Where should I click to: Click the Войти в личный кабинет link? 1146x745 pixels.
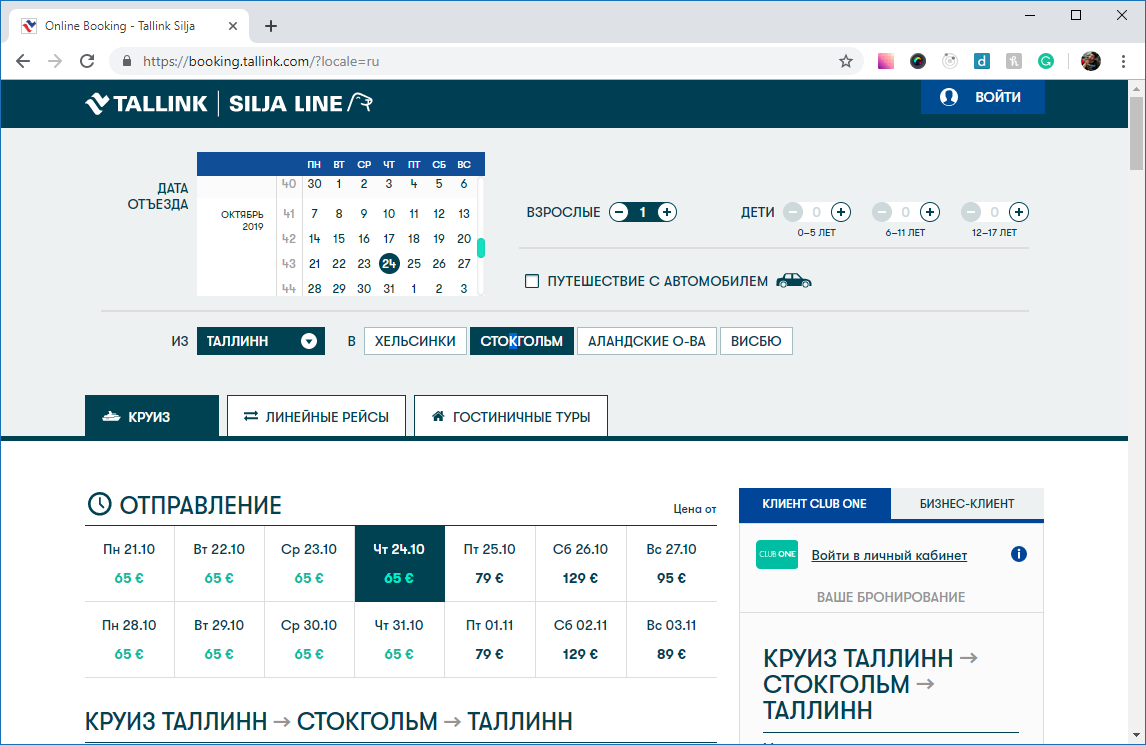click(x=889, y=556)
